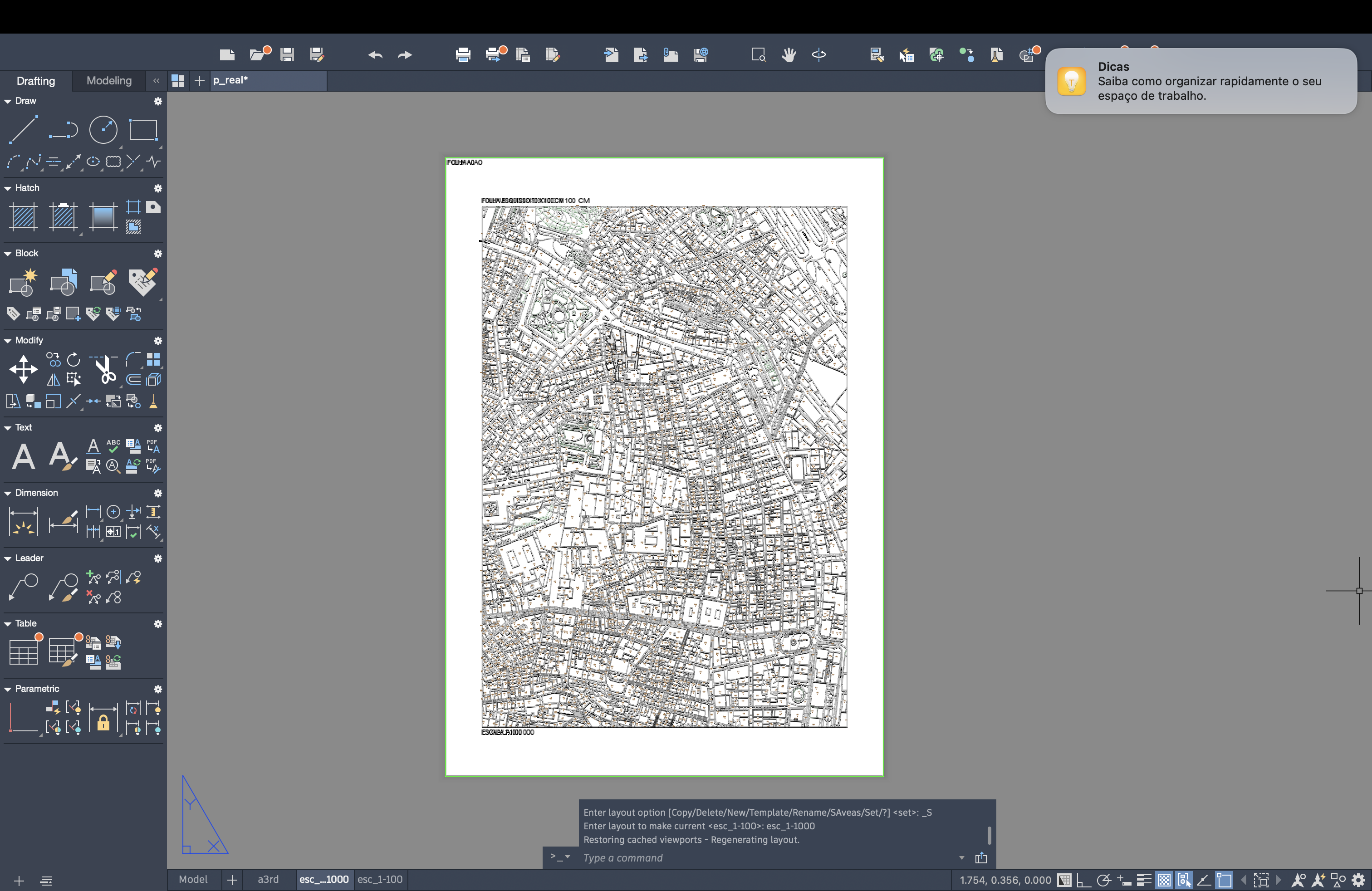Click the Undo arrow in toolbar
This screenshot has height=891, width=1372.
click(375, 55)
